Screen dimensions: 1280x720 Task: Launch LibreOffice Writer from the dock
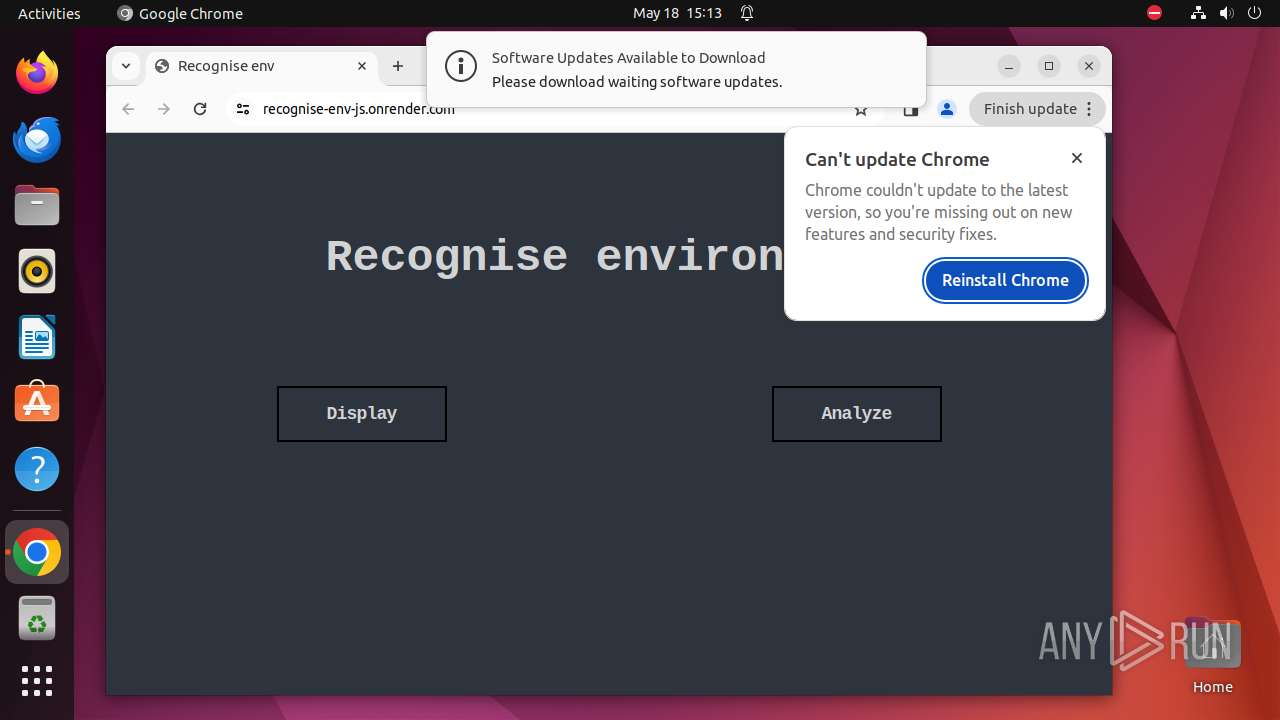pyautogui.click(x=37, y=337)
